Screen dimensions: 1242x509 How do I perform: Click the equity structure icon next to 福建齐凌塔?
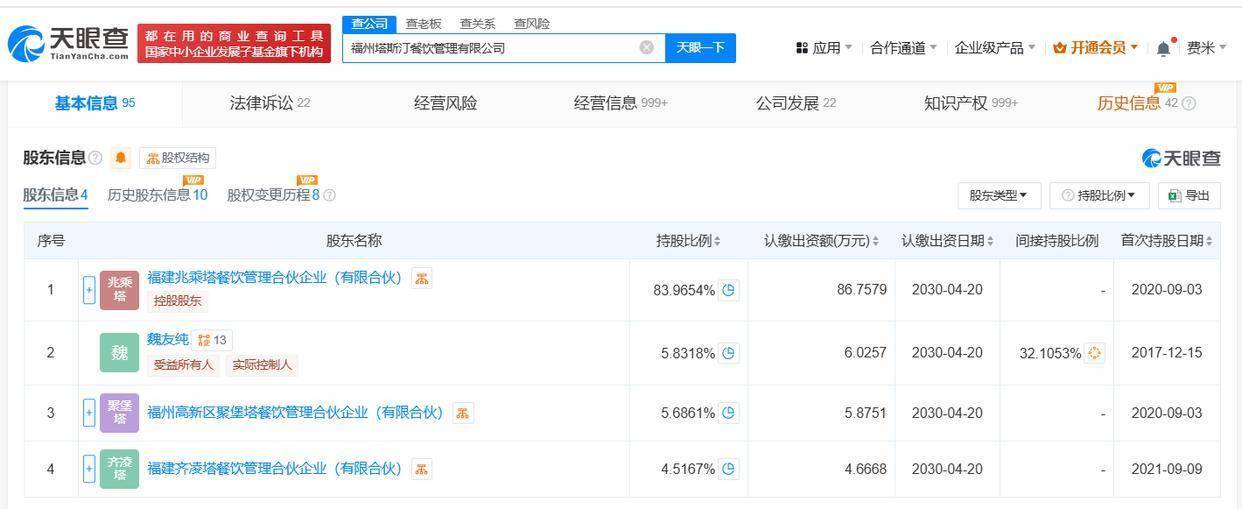(x=422, y=468)
